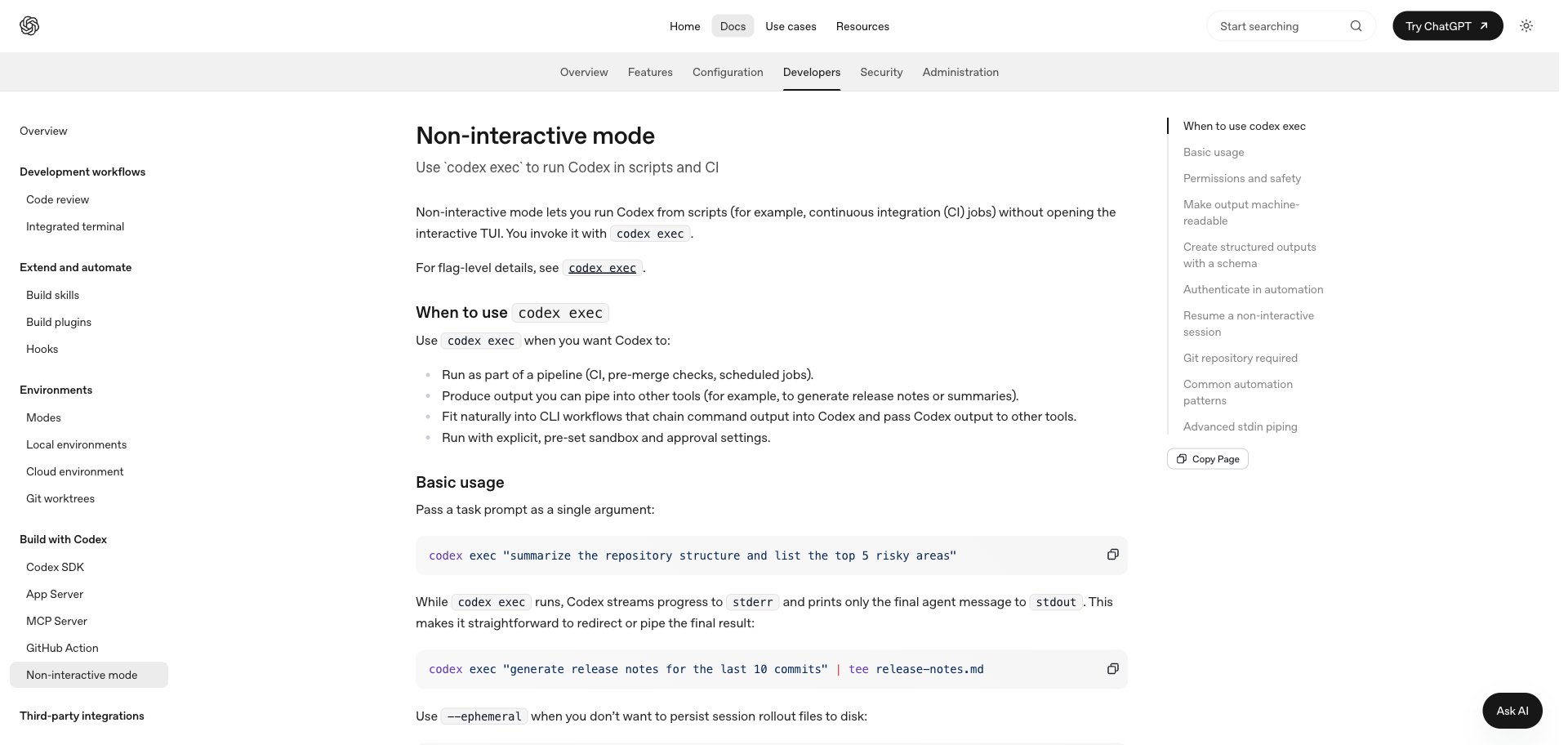
Task: Click the Extend and automate sidebar heading
Action: click(x=75, y=267)
